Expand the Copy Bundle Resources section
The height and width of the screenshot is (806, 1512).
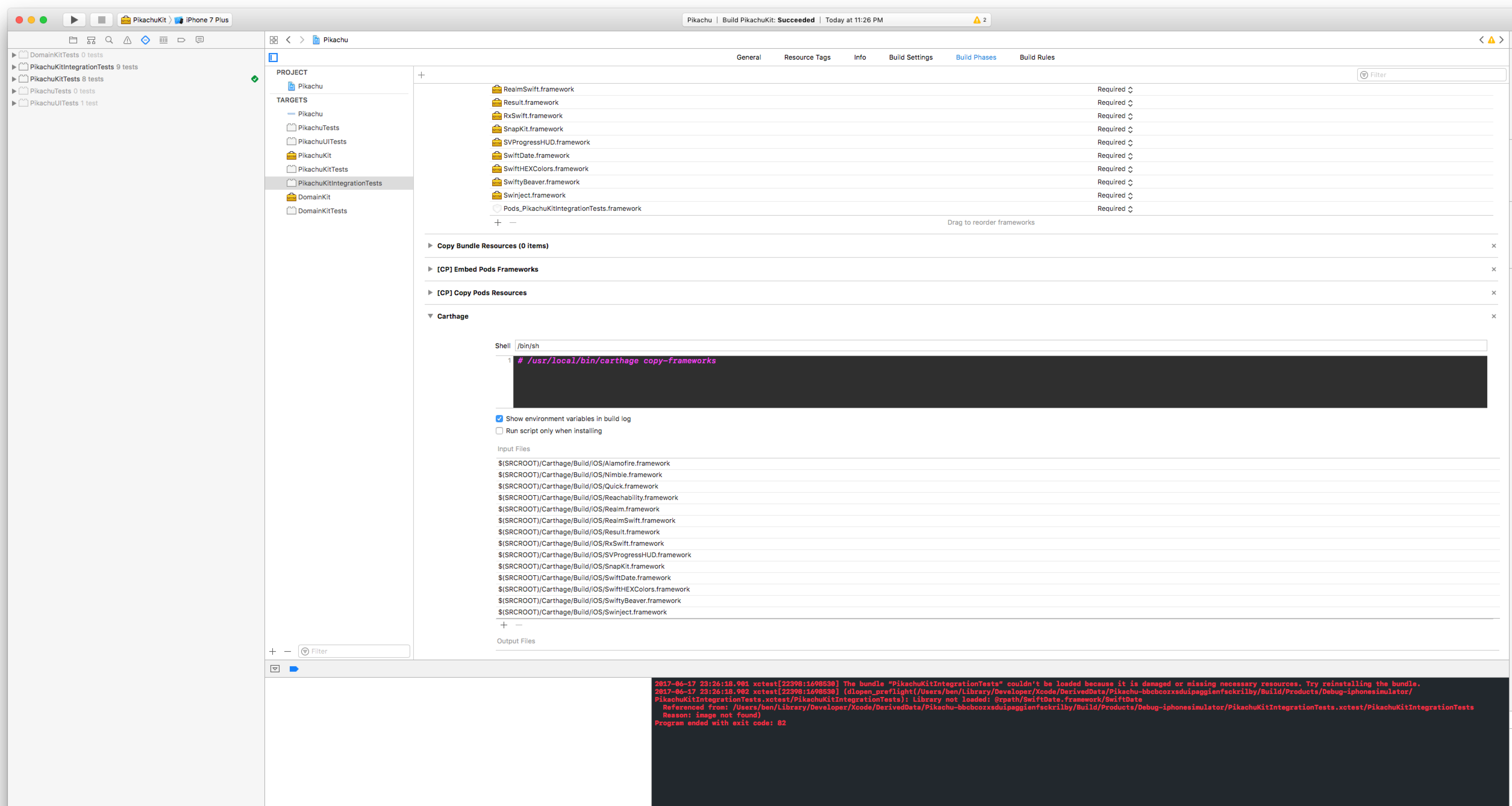pyautogui.click(x=430, y=245)
